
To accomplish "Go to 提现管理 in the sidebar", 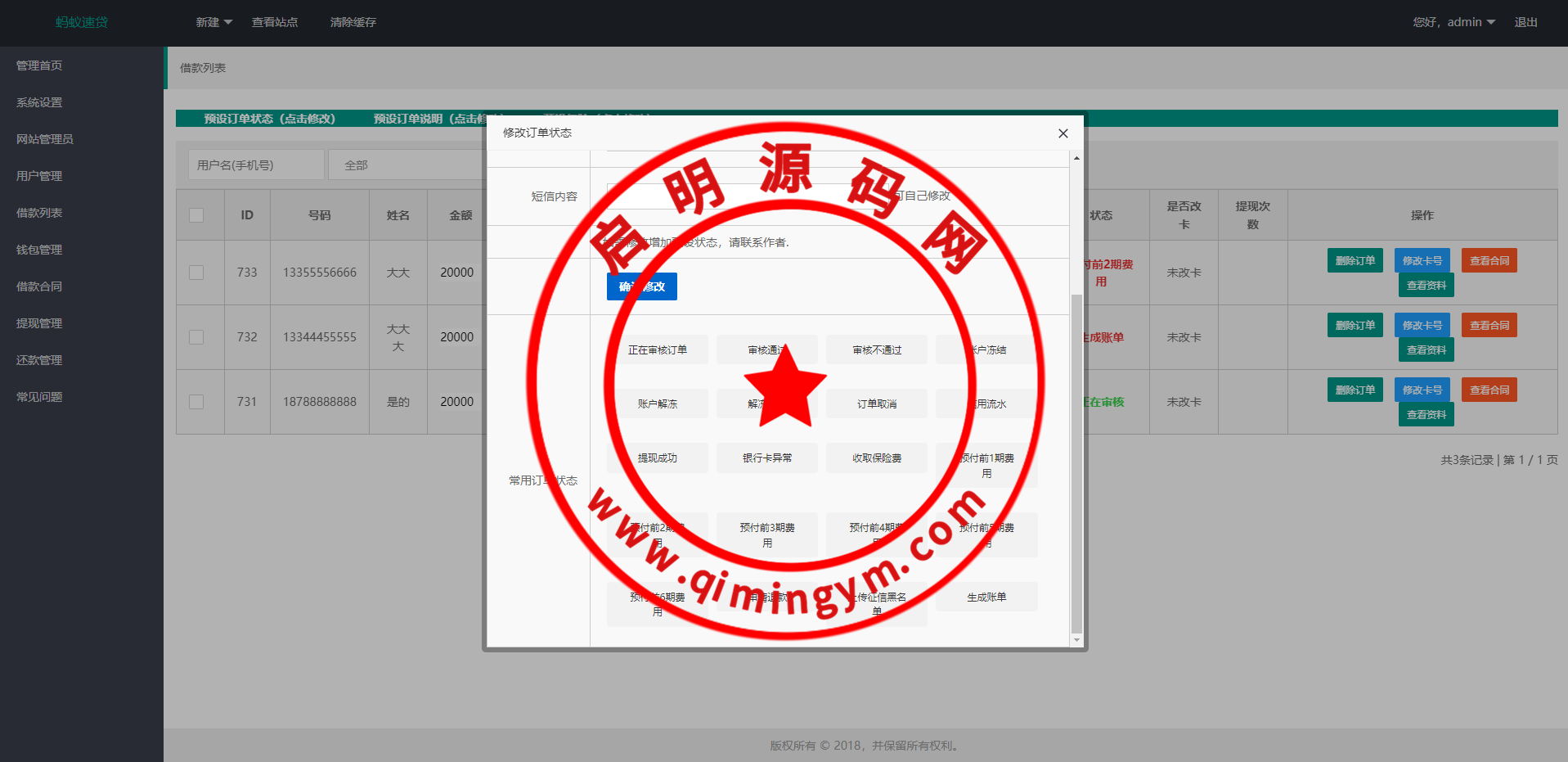I will 39,323.
